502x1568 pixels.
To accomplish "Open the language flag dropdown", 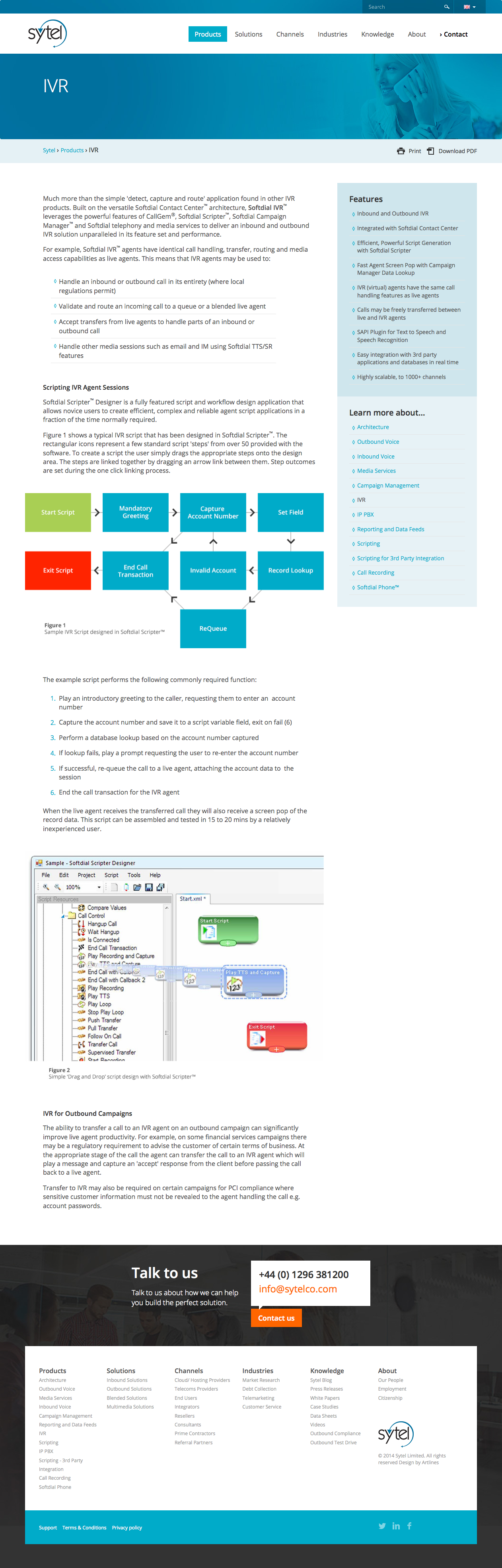I will point(469,7).
